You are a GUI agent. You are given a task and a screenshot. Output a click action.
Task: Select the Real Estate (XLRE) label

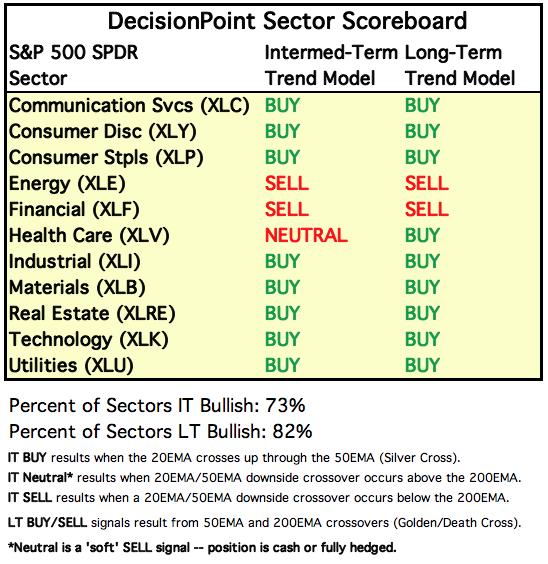92,313
